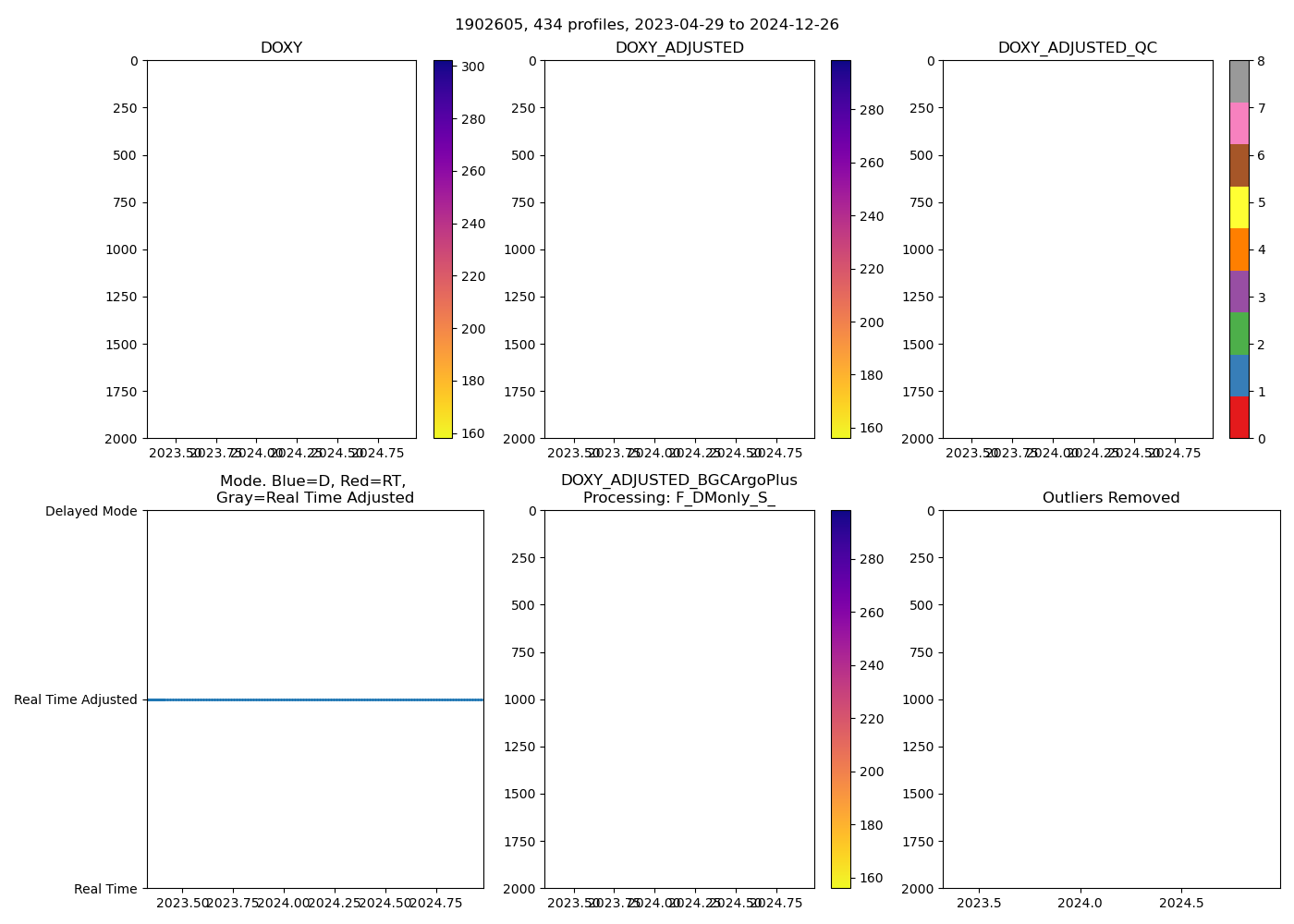Click the gray segment of the QC colorbar
The height and width of the screenshot is (924, 1294).
point(1239,81)
